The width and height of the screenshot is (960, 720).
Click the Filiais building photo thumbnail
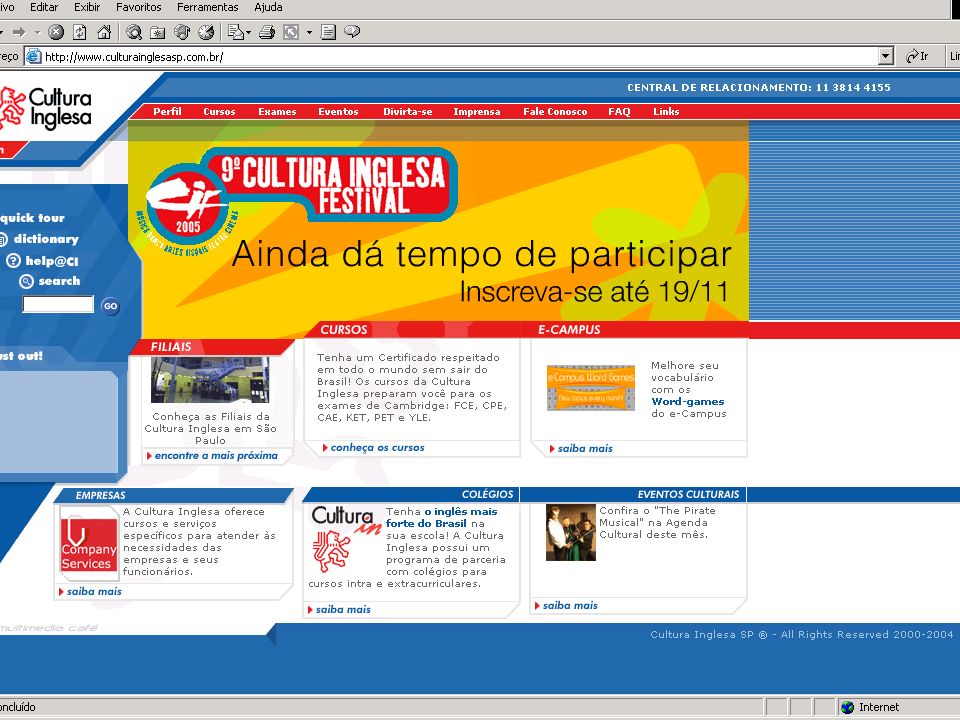coord(210,380)
